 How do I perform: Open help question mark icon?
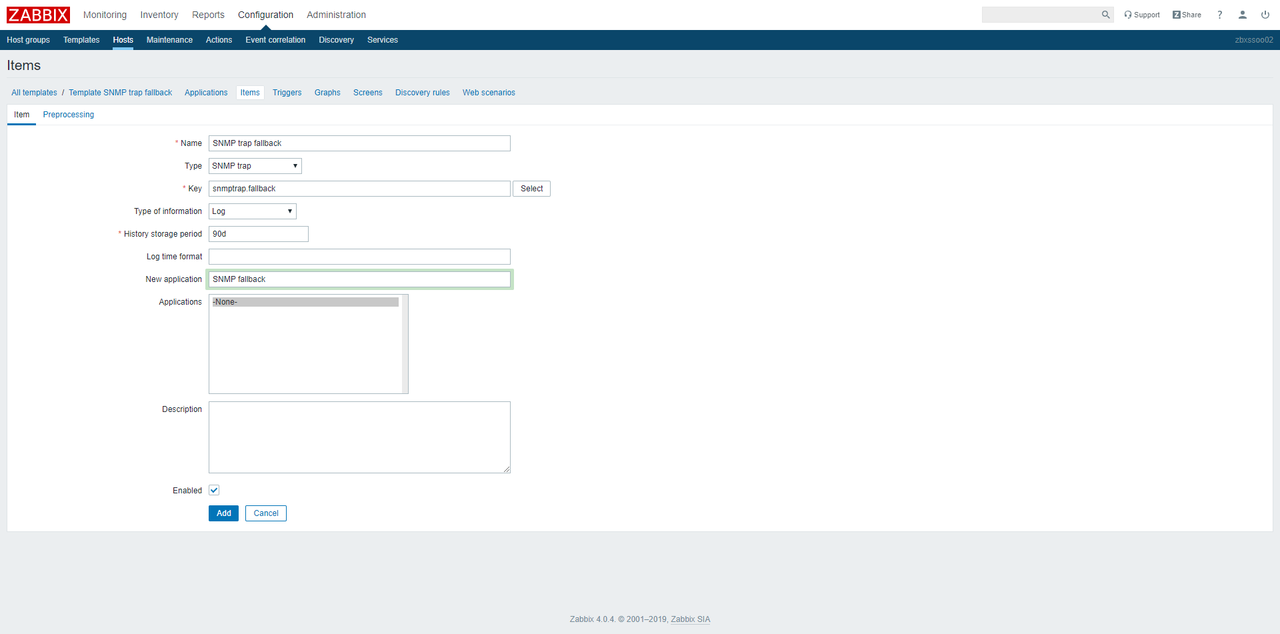point(1219,15)
